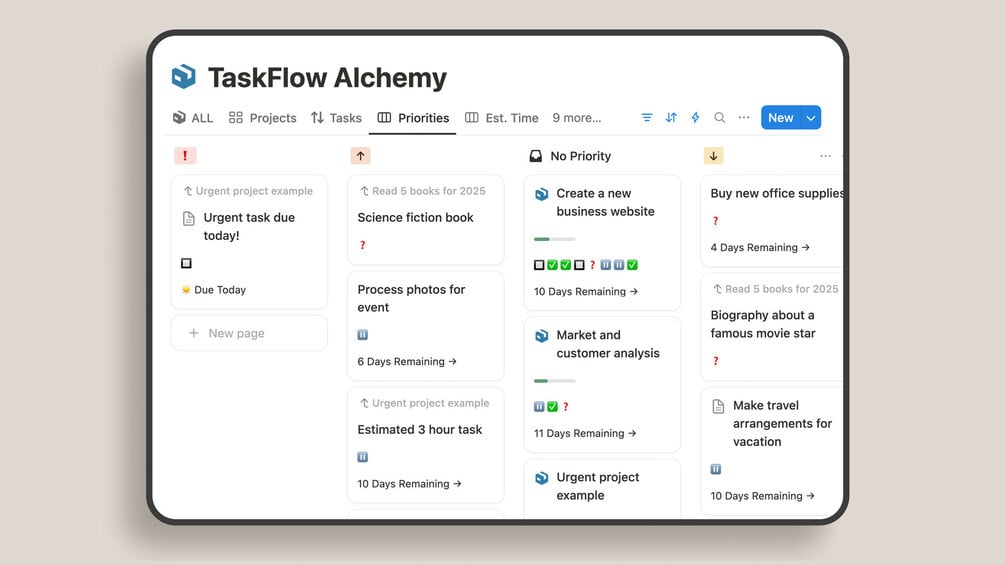Open view options three-dot menu
This screenshot has height=565, width=1005.
click(743, 118)
